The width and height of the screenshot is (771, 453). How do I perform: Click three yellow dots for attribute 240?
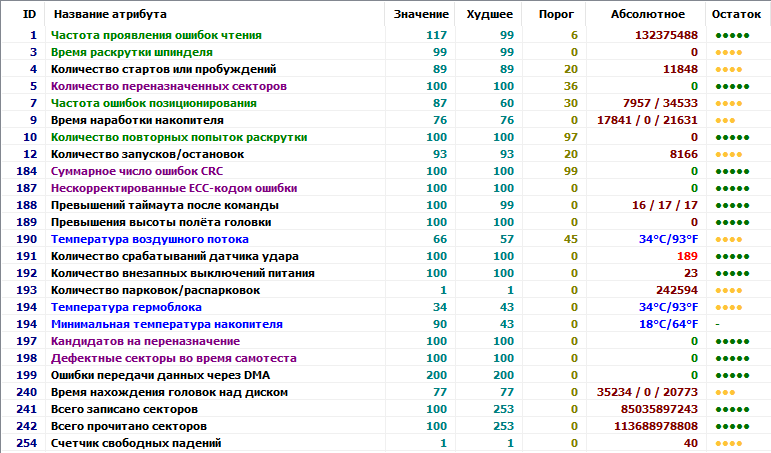tap(725, 393)
